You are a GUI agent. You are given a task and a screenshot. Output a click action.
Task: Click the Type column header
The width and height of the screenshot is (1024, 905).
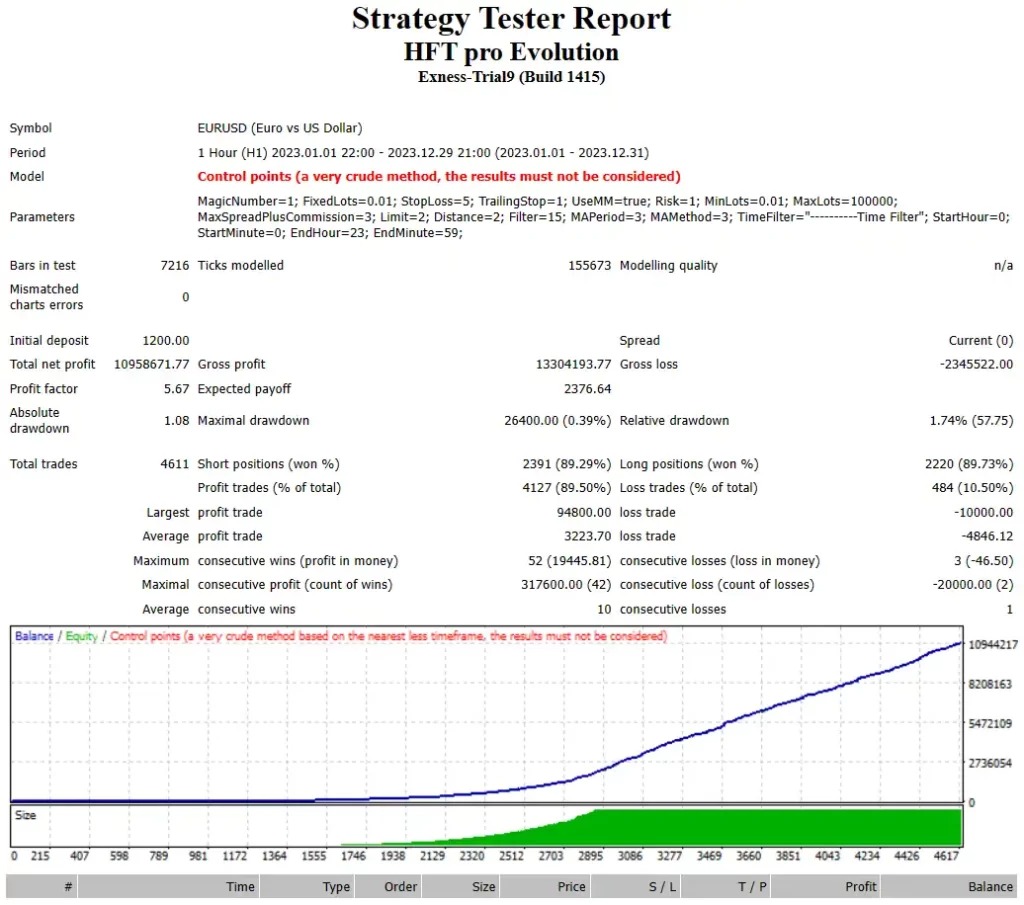coord(336,886)
